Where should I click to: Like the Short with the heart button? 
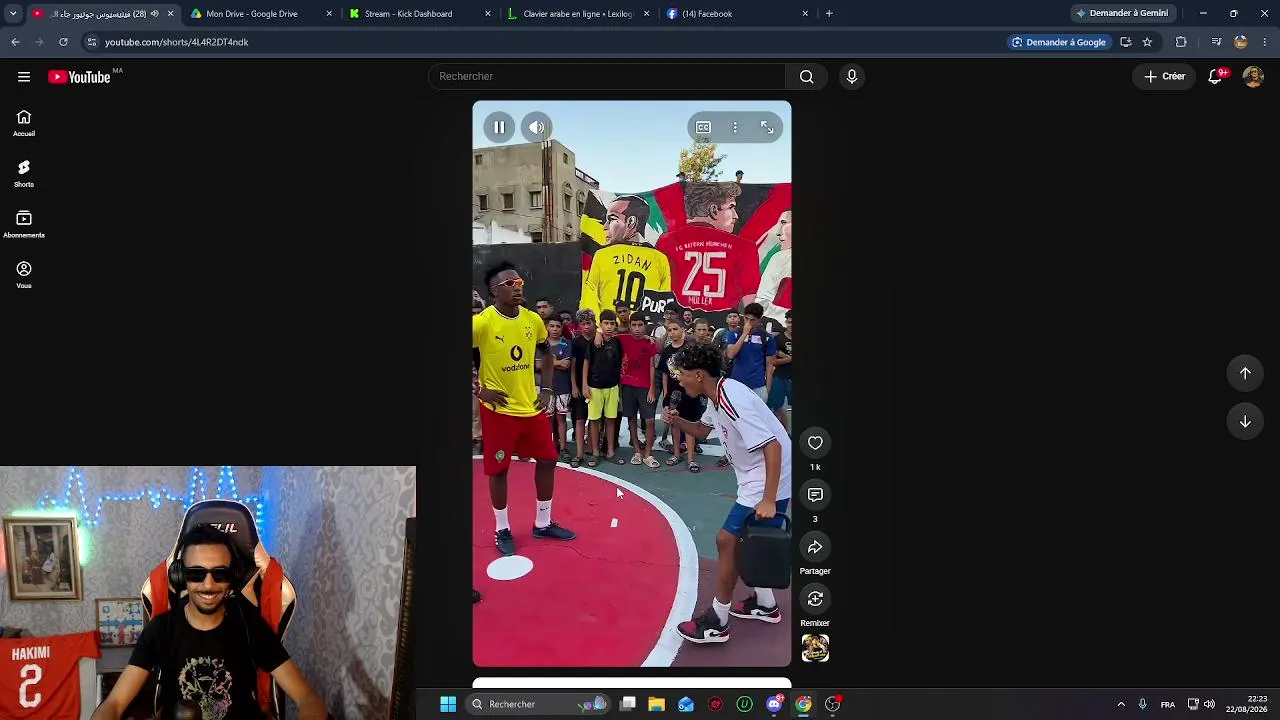coord(815,443)
